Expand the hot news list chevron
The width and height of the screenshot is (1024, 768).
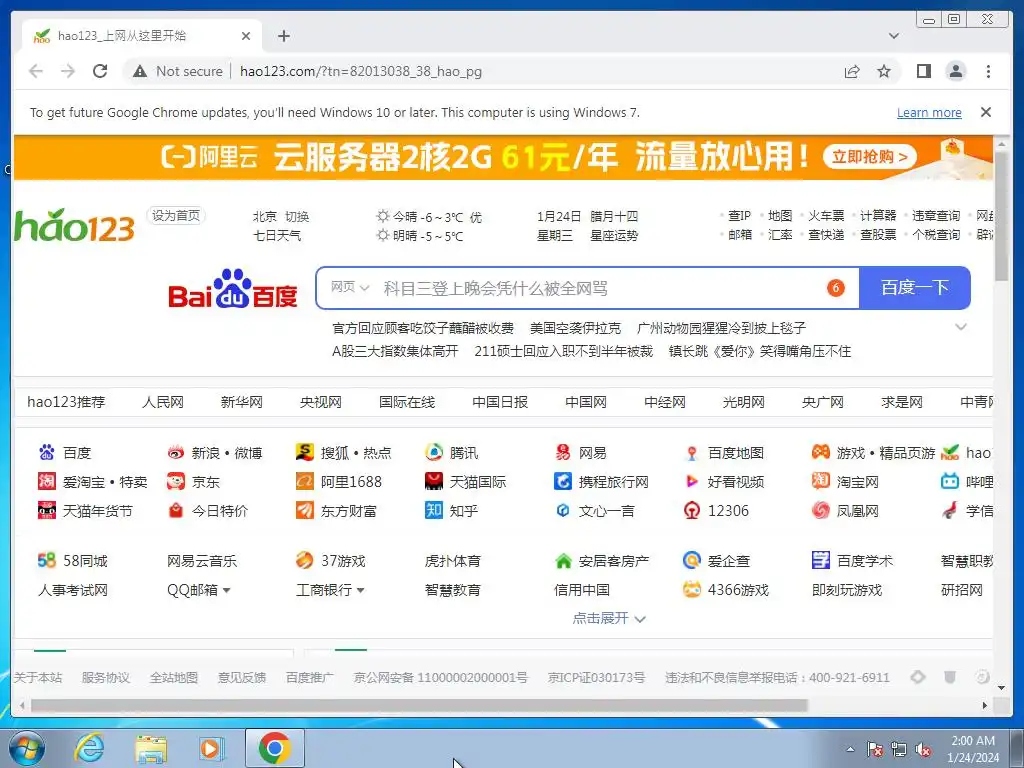[961, 327]
